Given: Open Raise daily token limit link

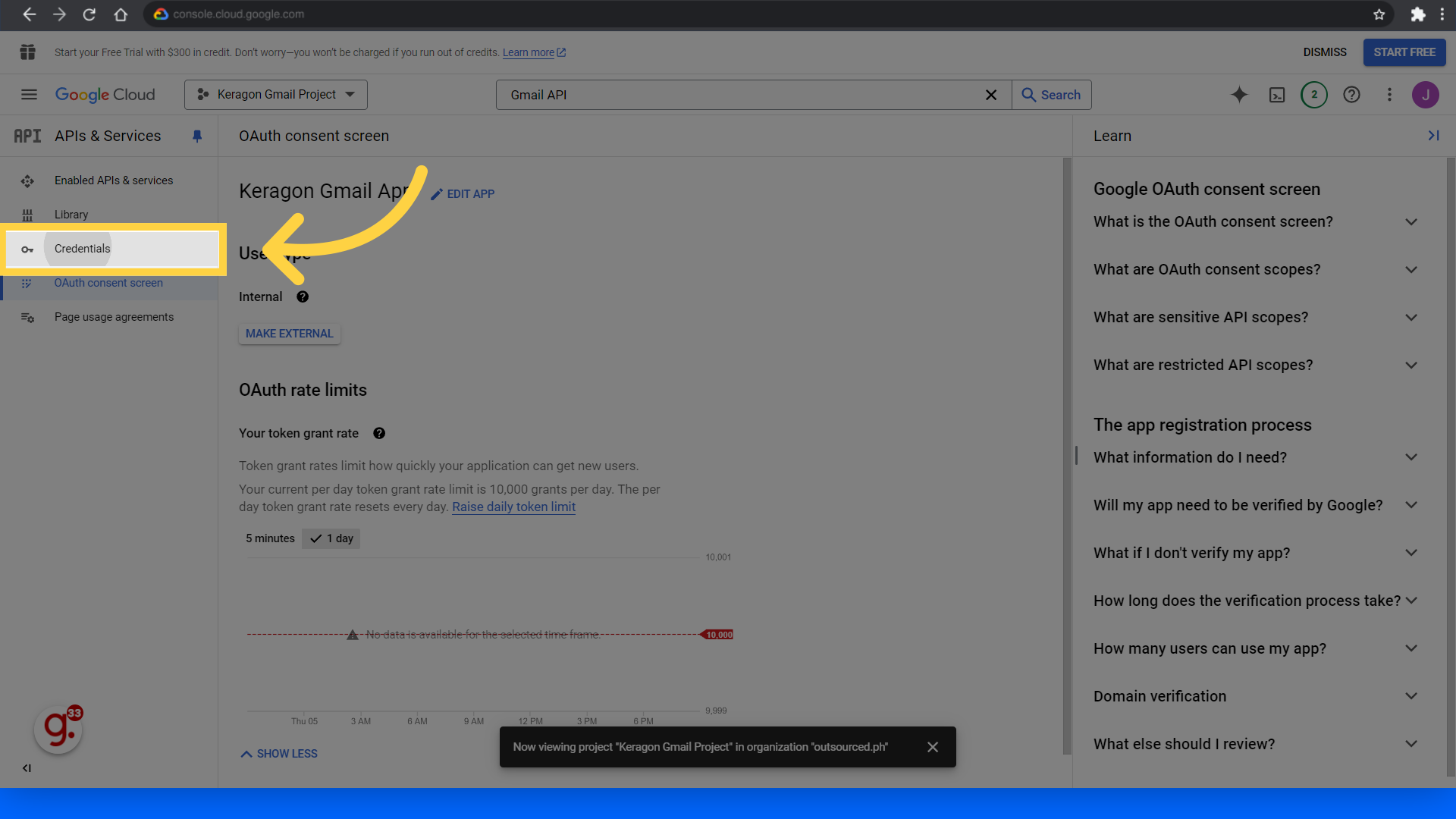Looking at the screenshot, I should [513, 507].
